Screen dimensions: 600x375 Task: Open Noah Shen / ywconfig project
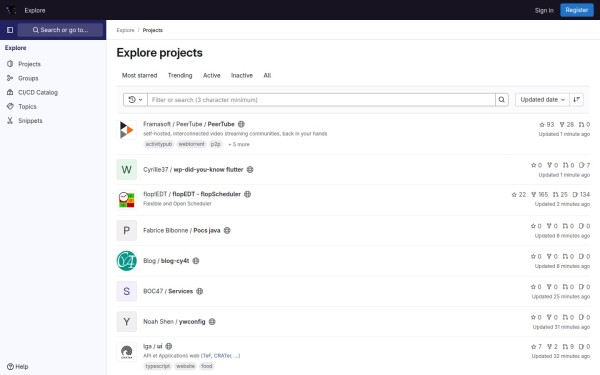click(174, 321)
